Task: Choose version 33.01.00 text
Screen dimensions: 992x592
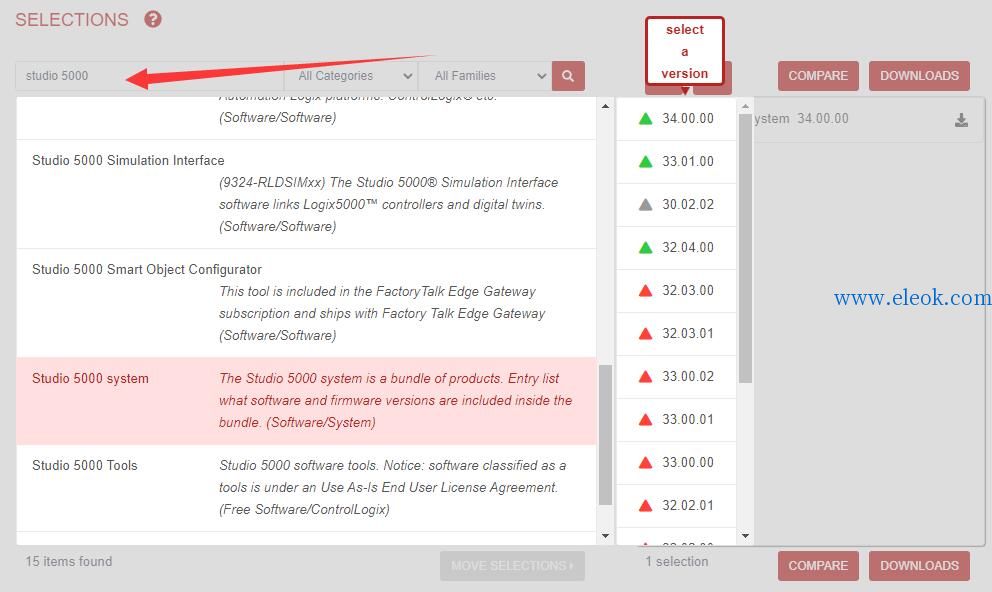Action: pyautogui.click(x=688, y=161)
